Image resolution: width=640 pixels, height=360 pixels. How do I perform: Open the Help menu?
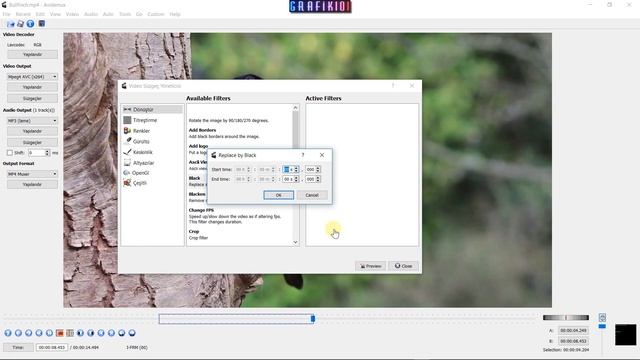(175, 14)
